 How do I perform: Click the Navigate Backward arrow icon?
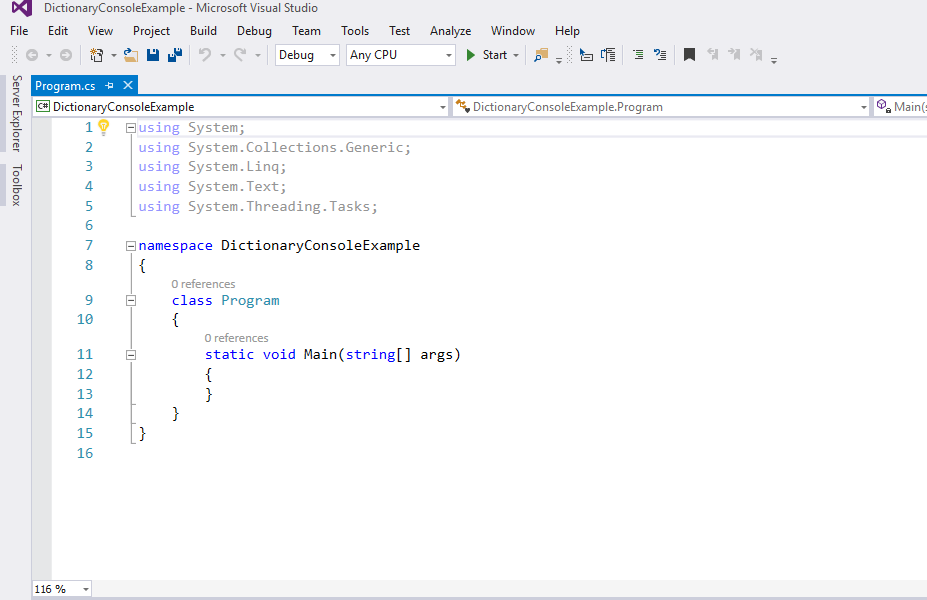pyautogui.click(x=30, y=55)
